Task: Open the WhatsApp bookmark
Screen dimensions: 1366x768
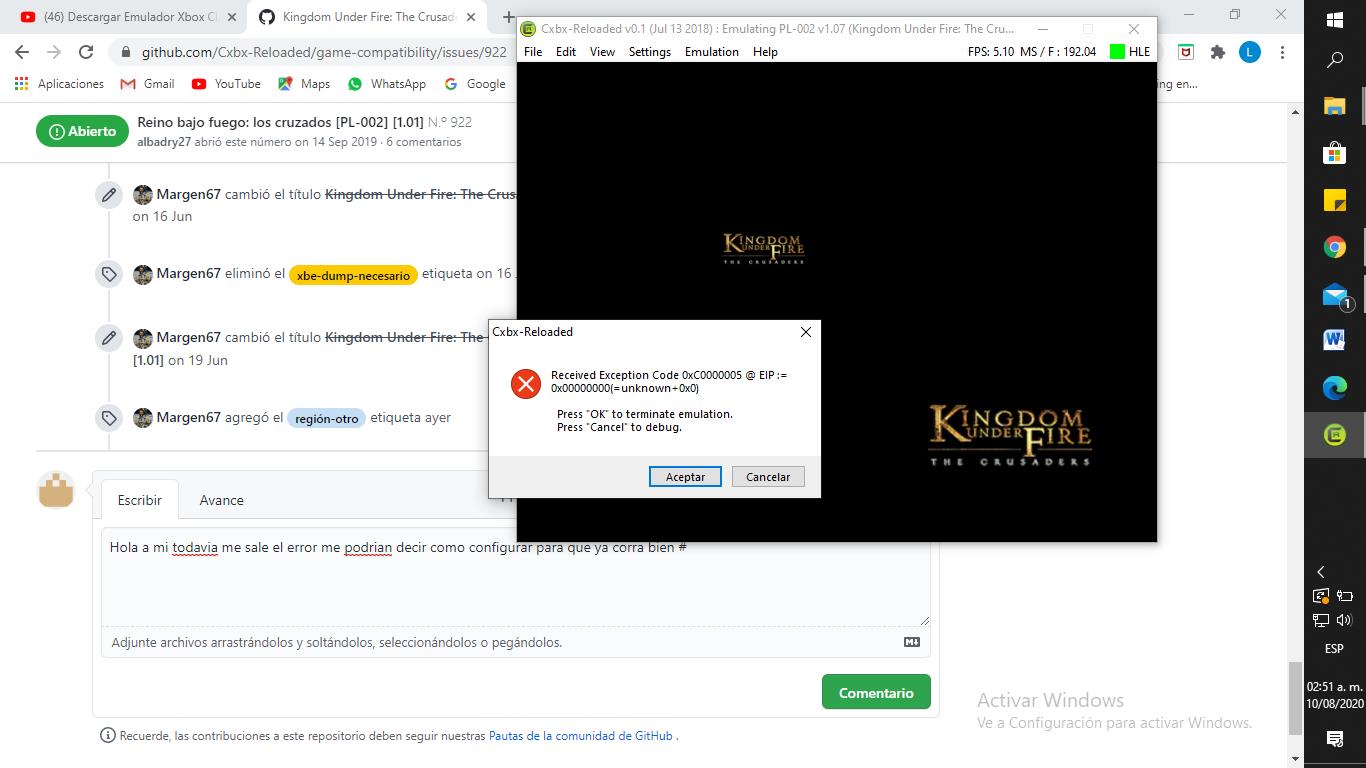Action: pos(387,84)
